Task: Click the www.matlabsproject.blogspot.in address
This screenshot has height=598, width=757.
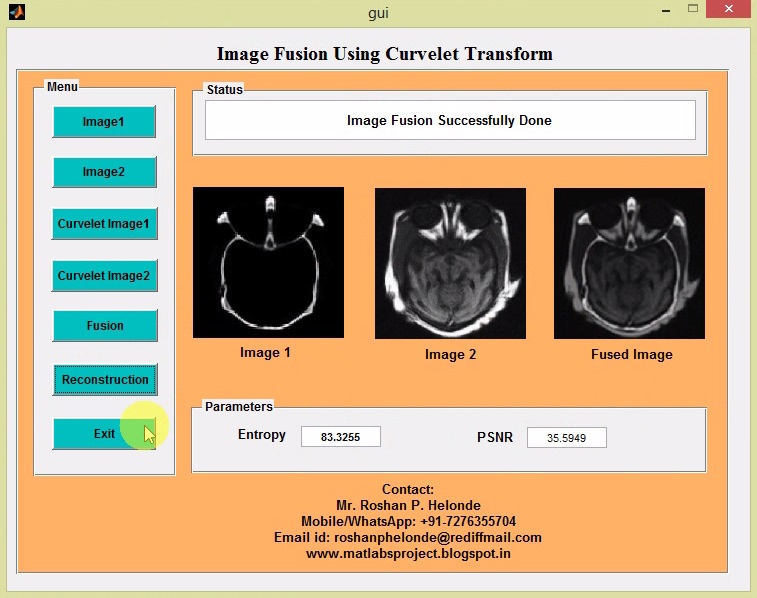Action: coord(408,554)
